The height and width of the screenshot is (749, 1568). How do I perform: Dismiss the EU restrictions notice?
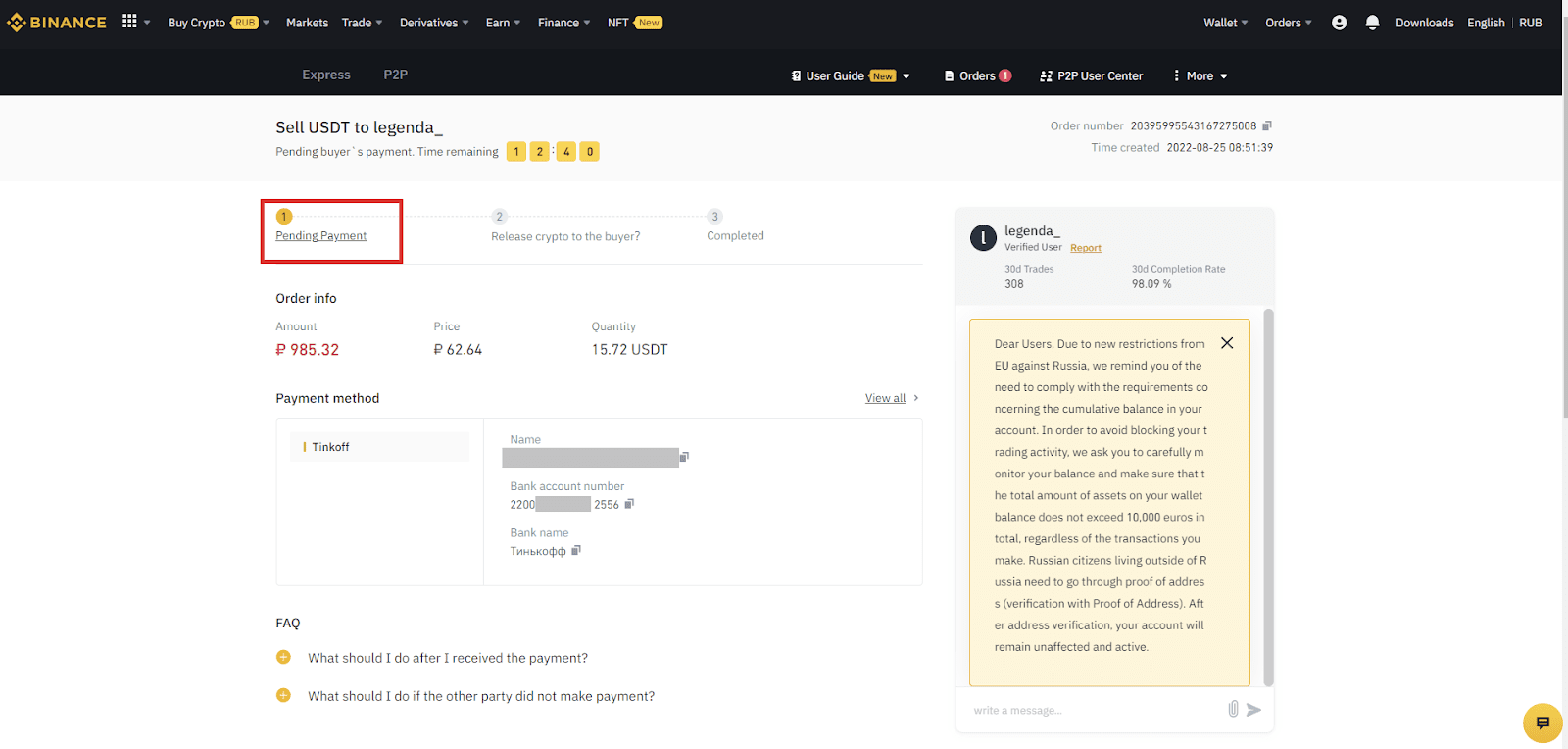coord(1227,343)
